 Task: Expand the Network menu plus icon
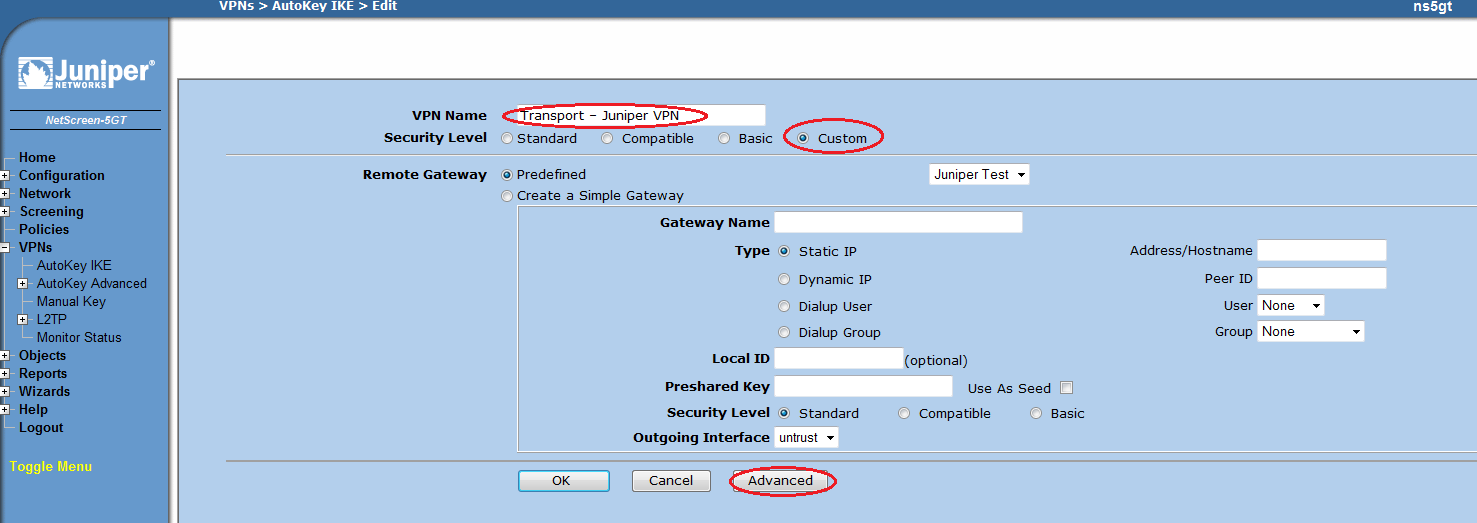tap(5, 194)
